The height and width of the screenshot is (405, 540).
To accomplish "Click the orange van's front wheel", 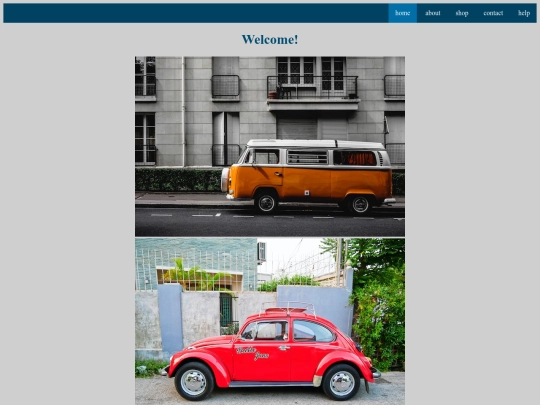I will tap(266, 202).
